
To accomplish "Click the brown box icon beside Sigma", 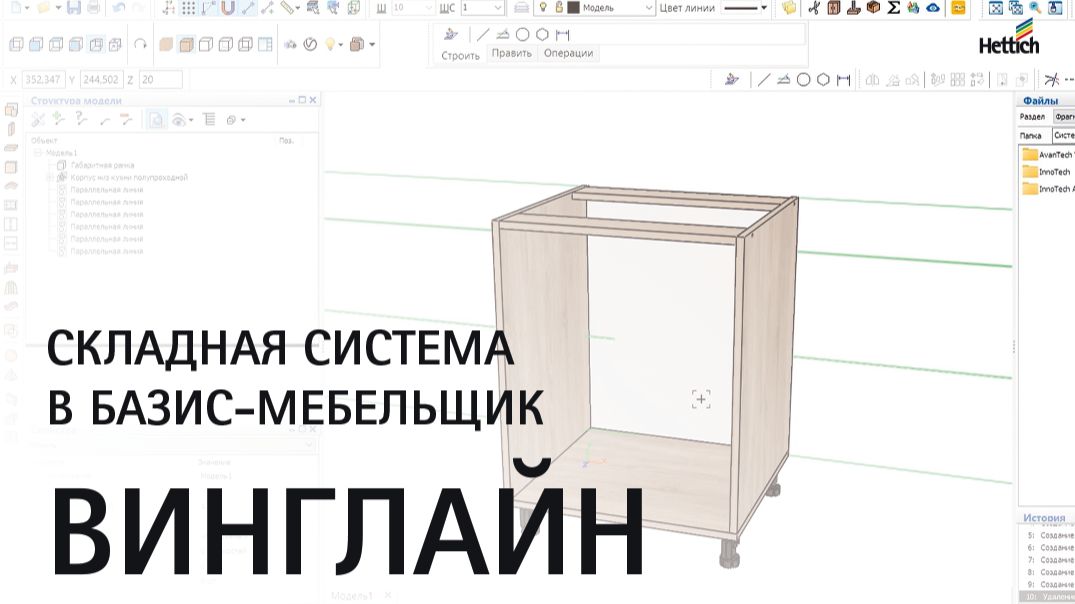I will pos(873,8).
